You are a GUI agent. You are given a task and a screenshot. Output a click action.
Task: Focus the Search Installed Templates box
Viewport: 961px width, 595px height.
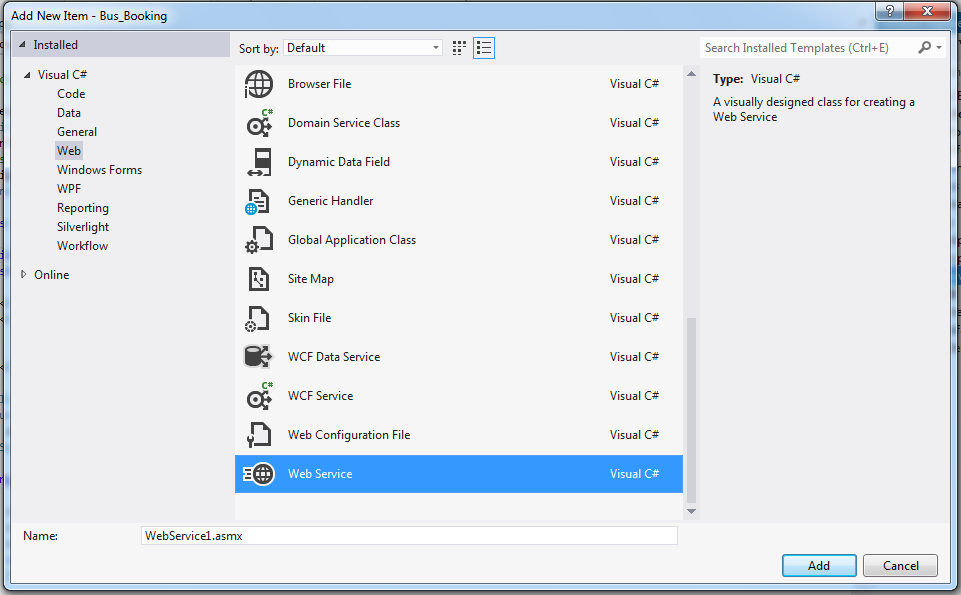(809, 47)
